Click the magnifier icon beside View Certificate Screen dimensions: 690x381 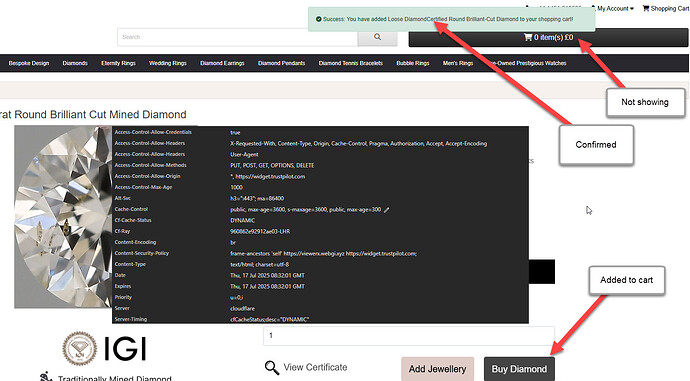(x=272, y=368)
